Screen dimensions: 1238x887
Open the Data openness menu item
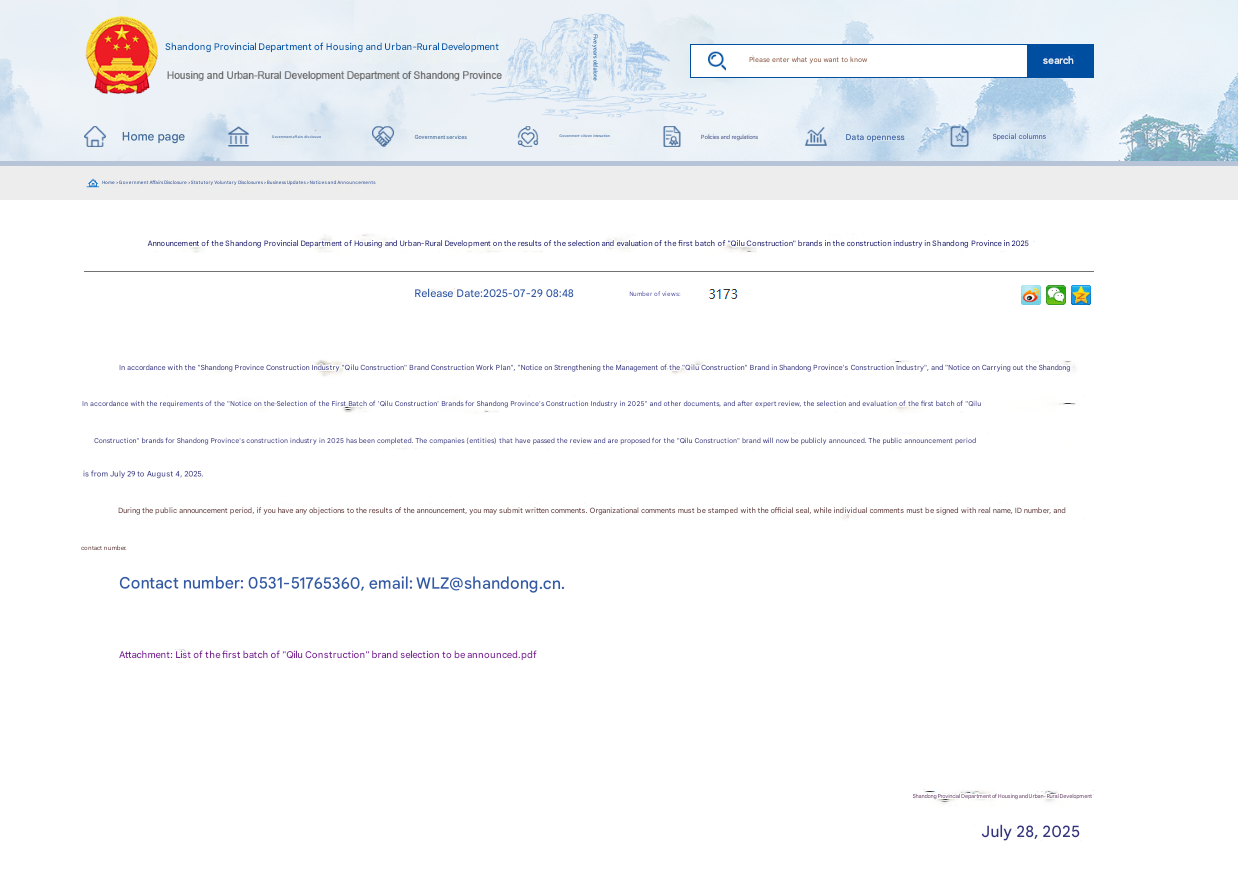[874, 138]
